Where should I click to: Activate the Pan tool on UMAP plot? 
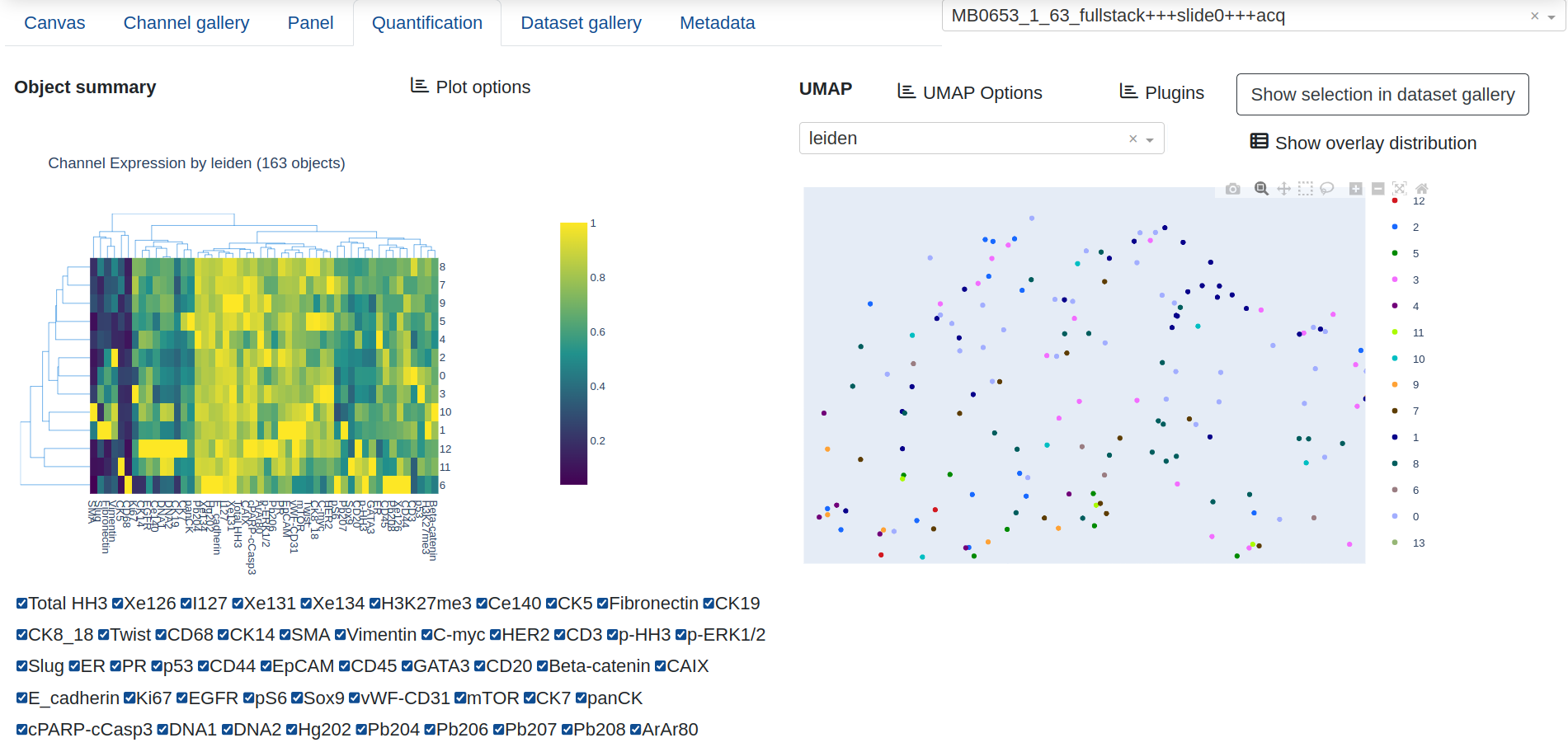(x=1283, y=189)
